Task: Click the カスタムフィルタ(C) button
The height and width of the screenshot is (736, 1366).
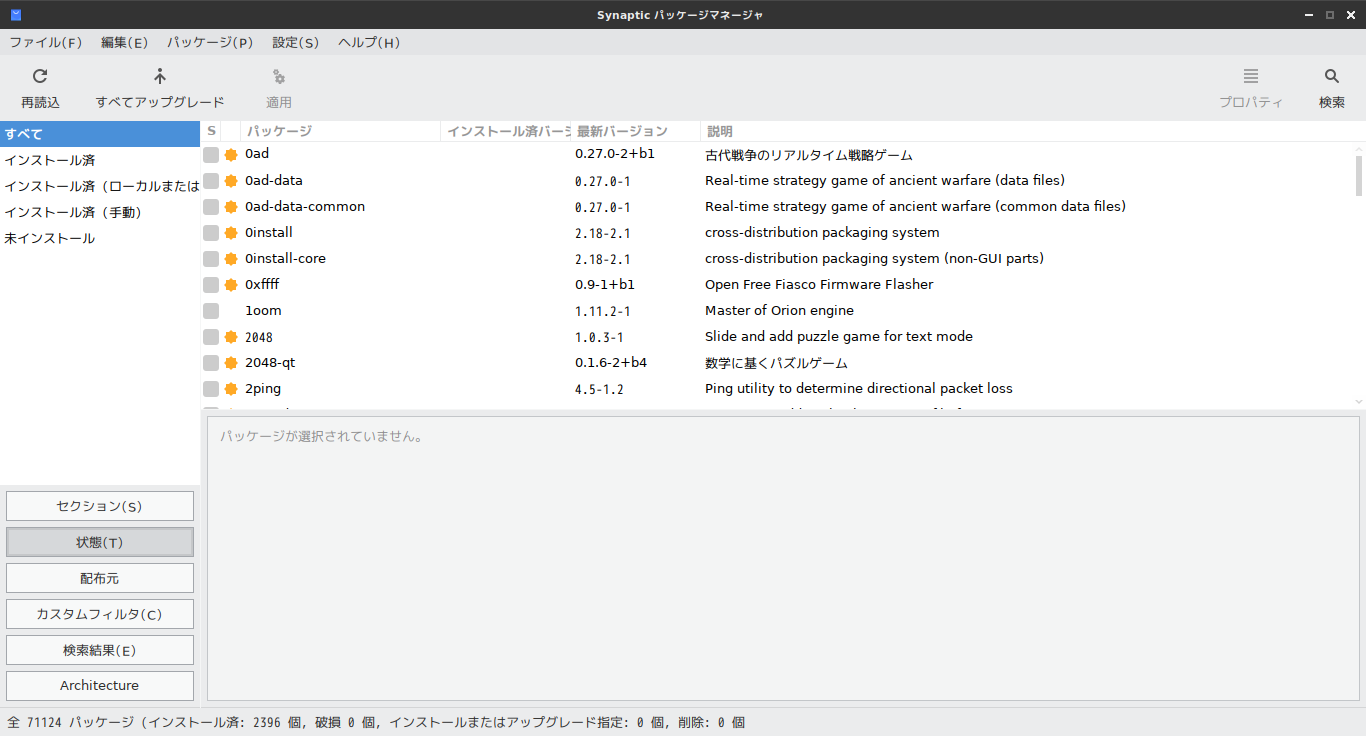Action: [x=100, y=614]
